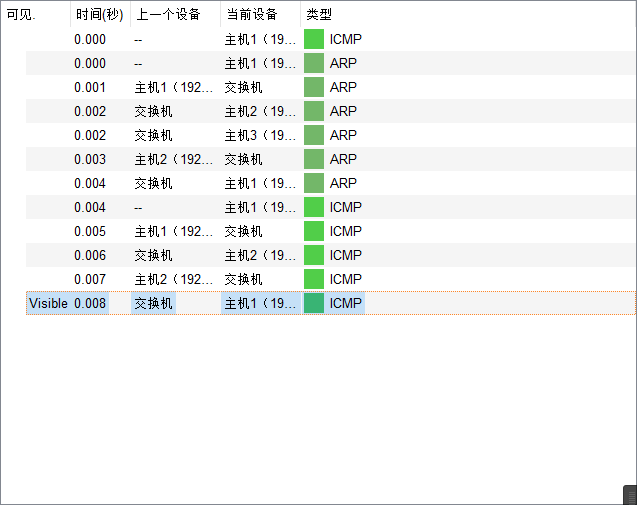Open the ARP color swatch at time 0.000
Image resolution: width=637 pixels, height=505 pixels.
click(x=314, y=63)
